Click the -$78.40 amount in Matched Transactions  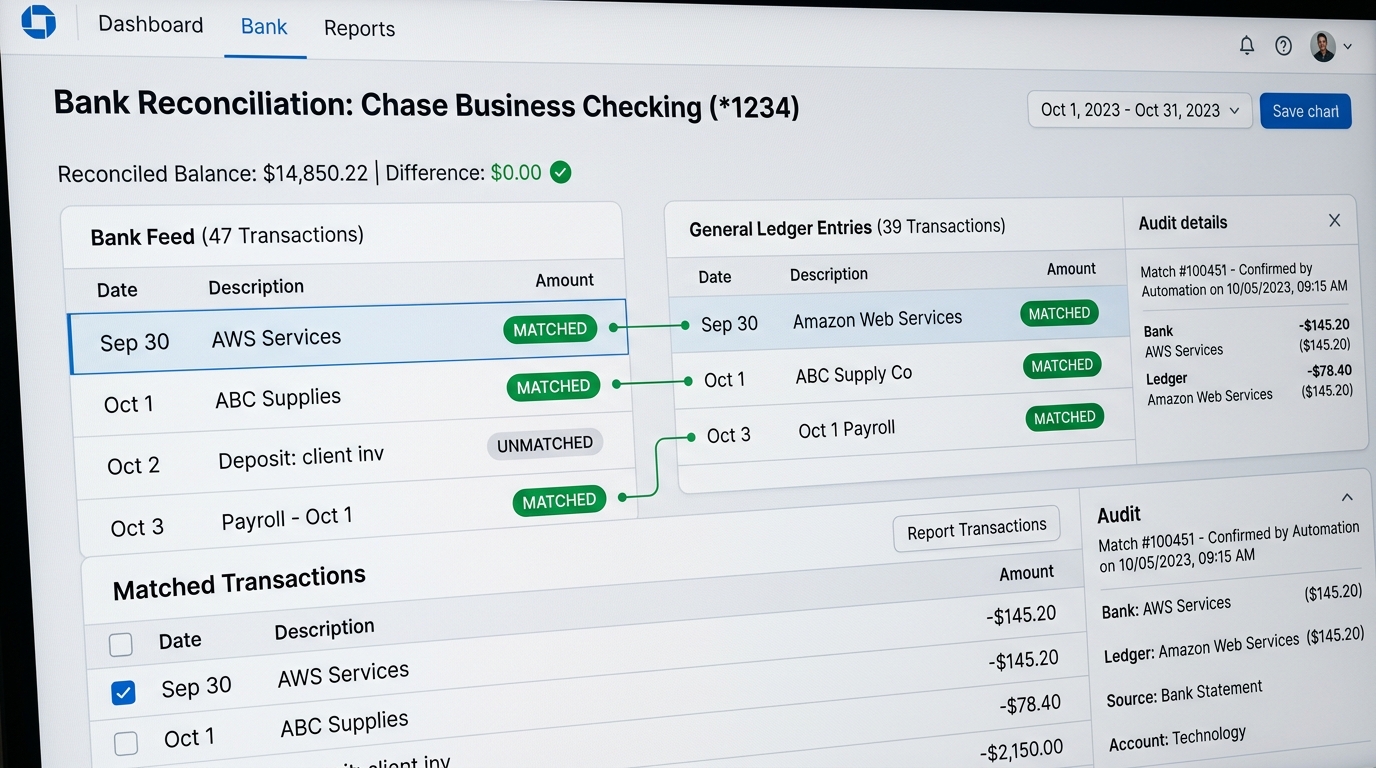pos(1030,704)
